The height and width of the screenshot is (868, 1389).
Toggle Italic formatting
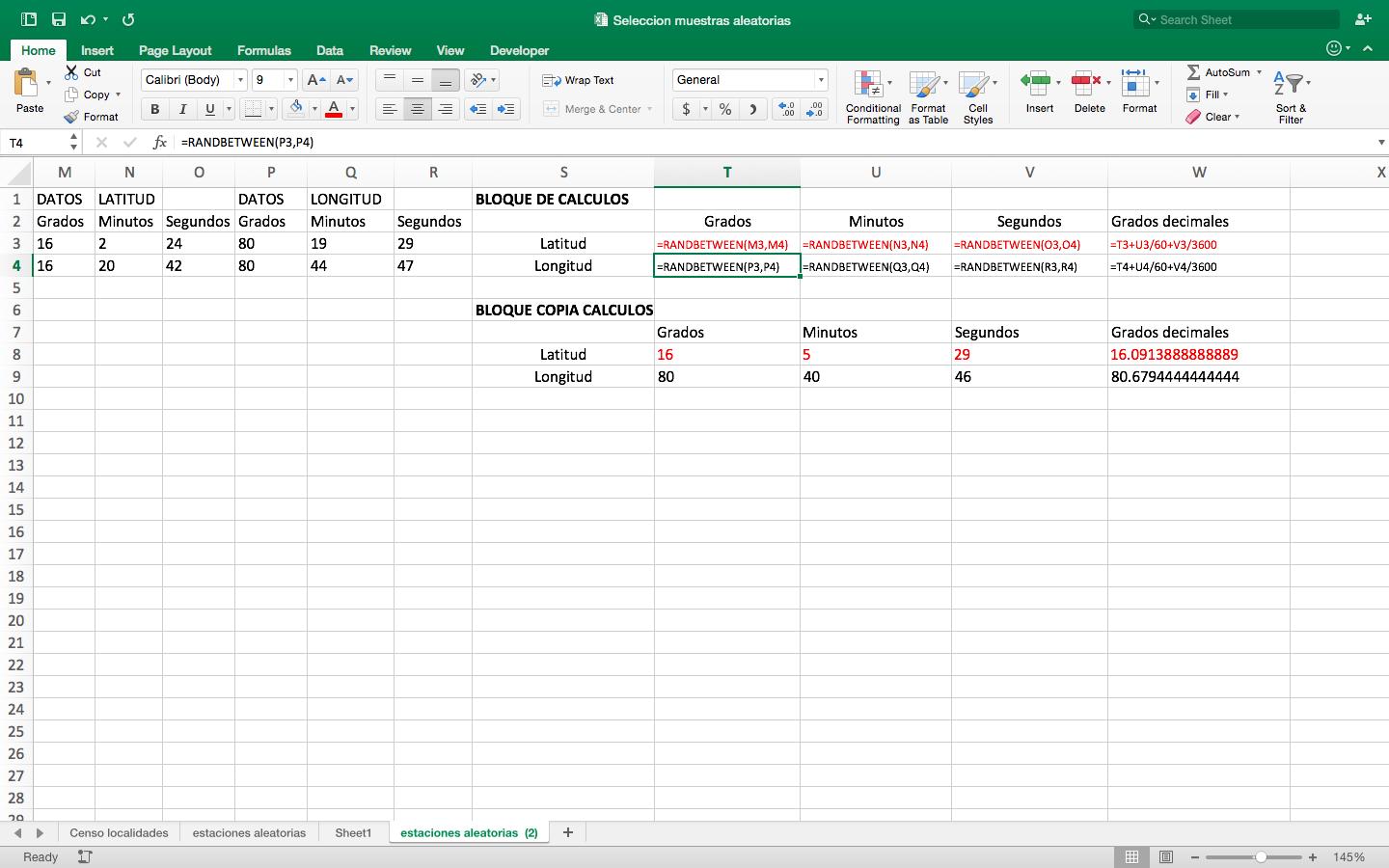[182, 109]
